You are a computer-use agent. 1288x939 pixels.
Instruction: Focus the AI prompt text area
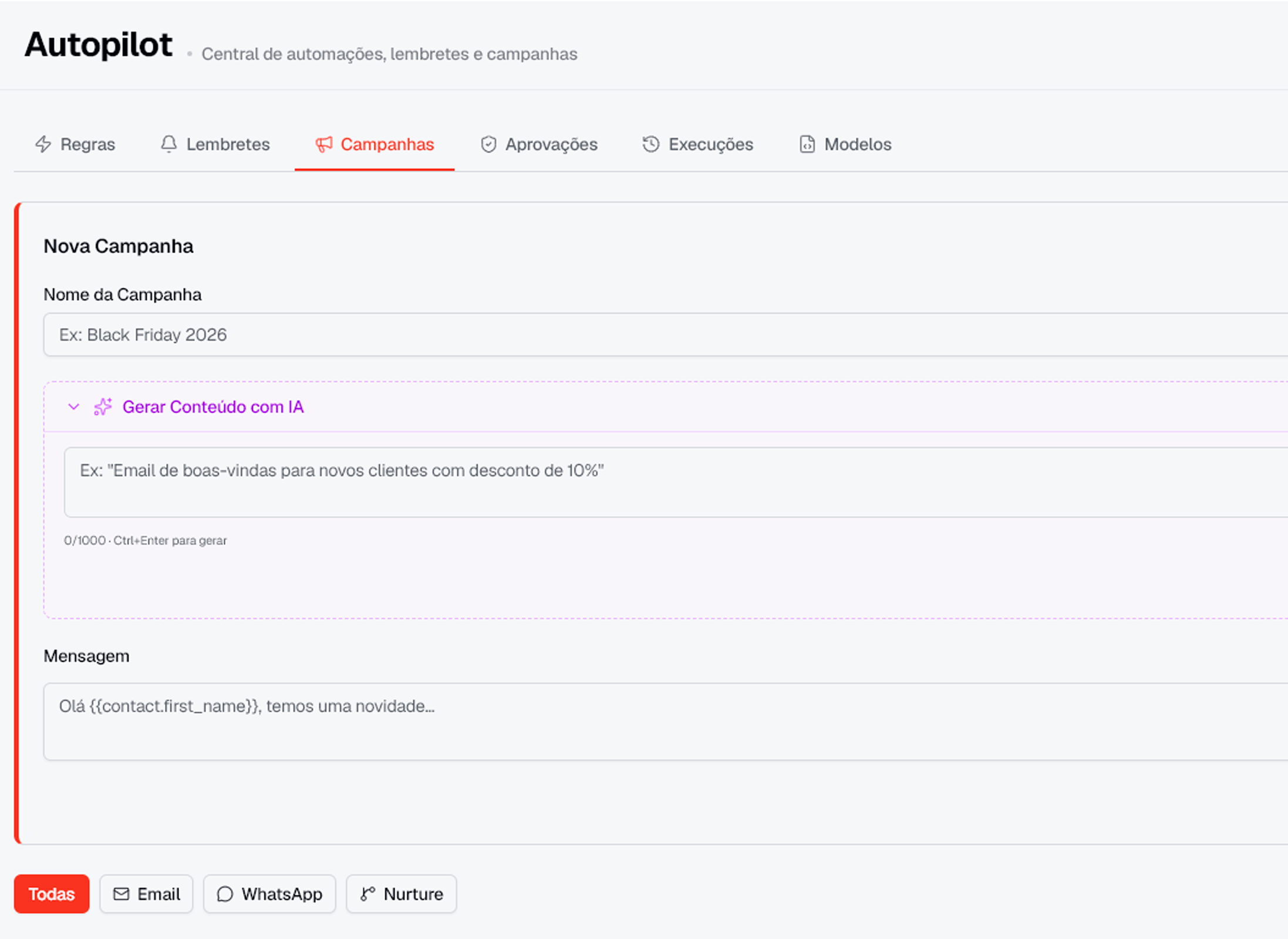tap(676, 482)
